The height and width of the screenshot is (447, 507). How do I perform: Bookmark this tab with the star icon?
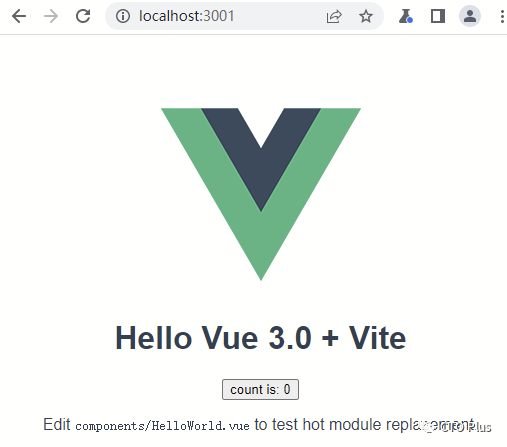coord(366,16)
